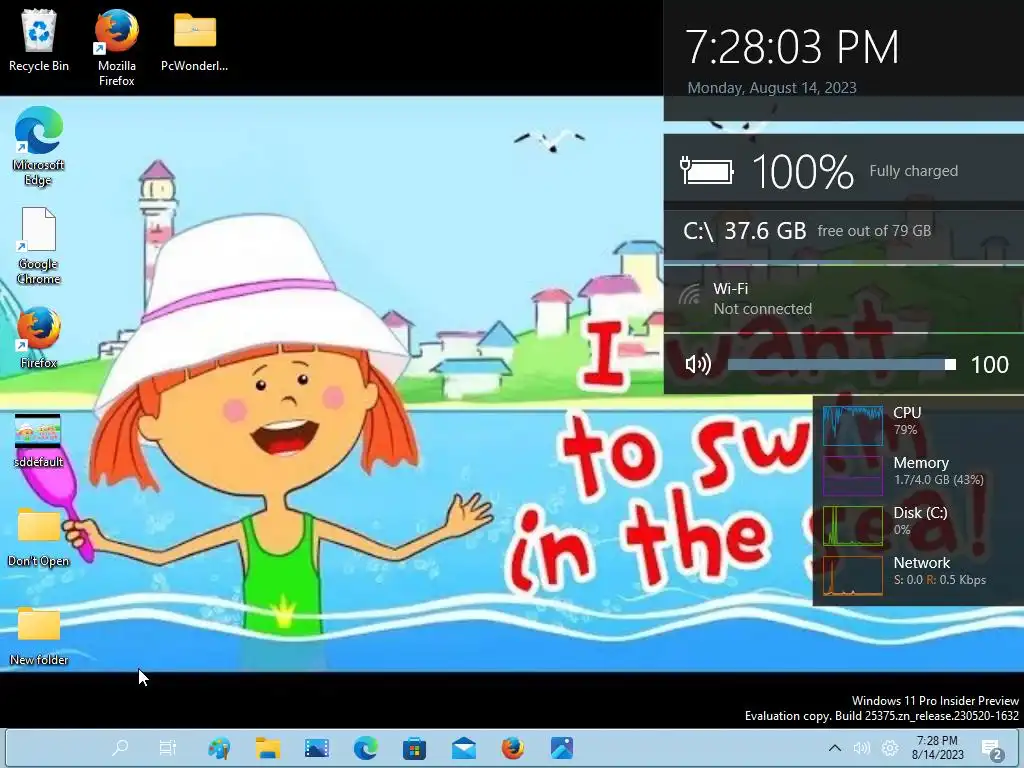The image size is (1024, 768).
Task: Click the widget speaker mute icon
Action: point(698,364)
